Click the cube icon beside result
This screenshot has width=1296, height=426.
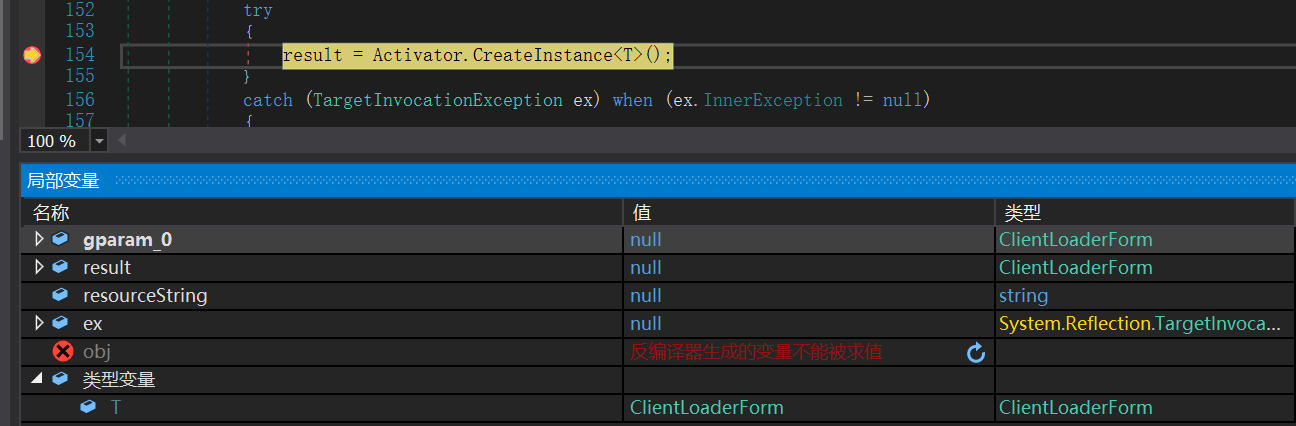(61, 268)
